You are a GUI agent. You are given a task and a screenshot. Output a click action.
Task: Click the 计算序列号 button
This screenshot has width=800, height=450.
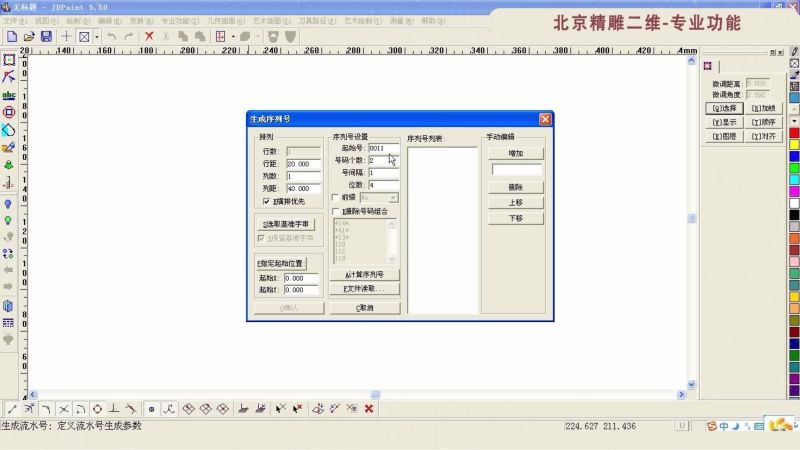364,274
